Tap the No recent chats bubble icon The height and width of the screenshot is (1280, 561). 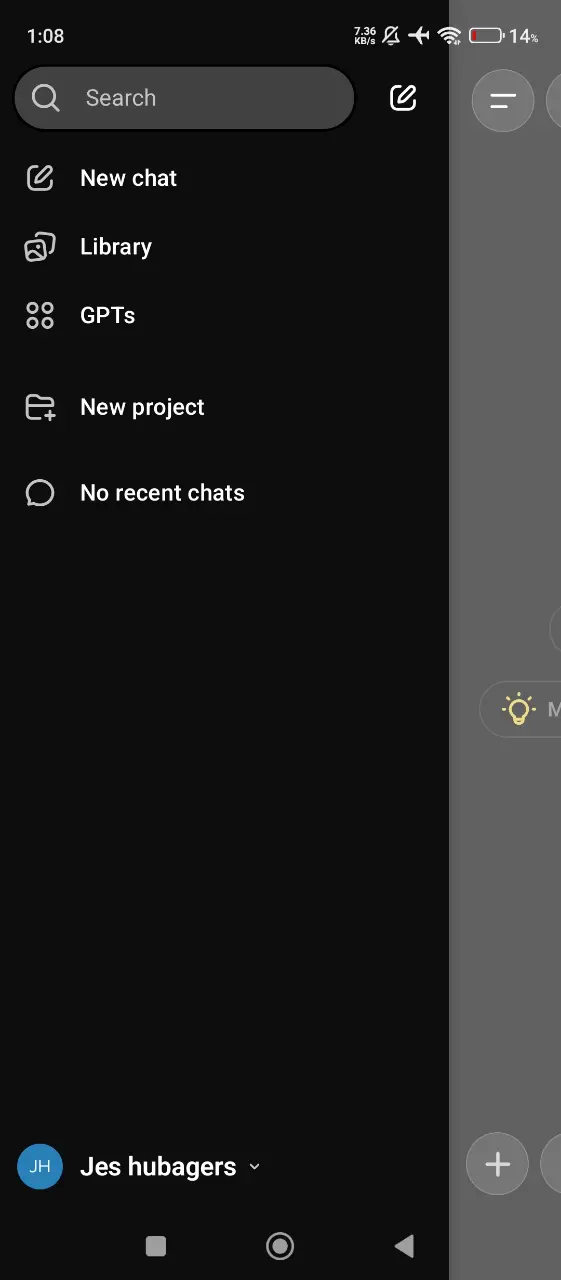click(x=39, y=493)
